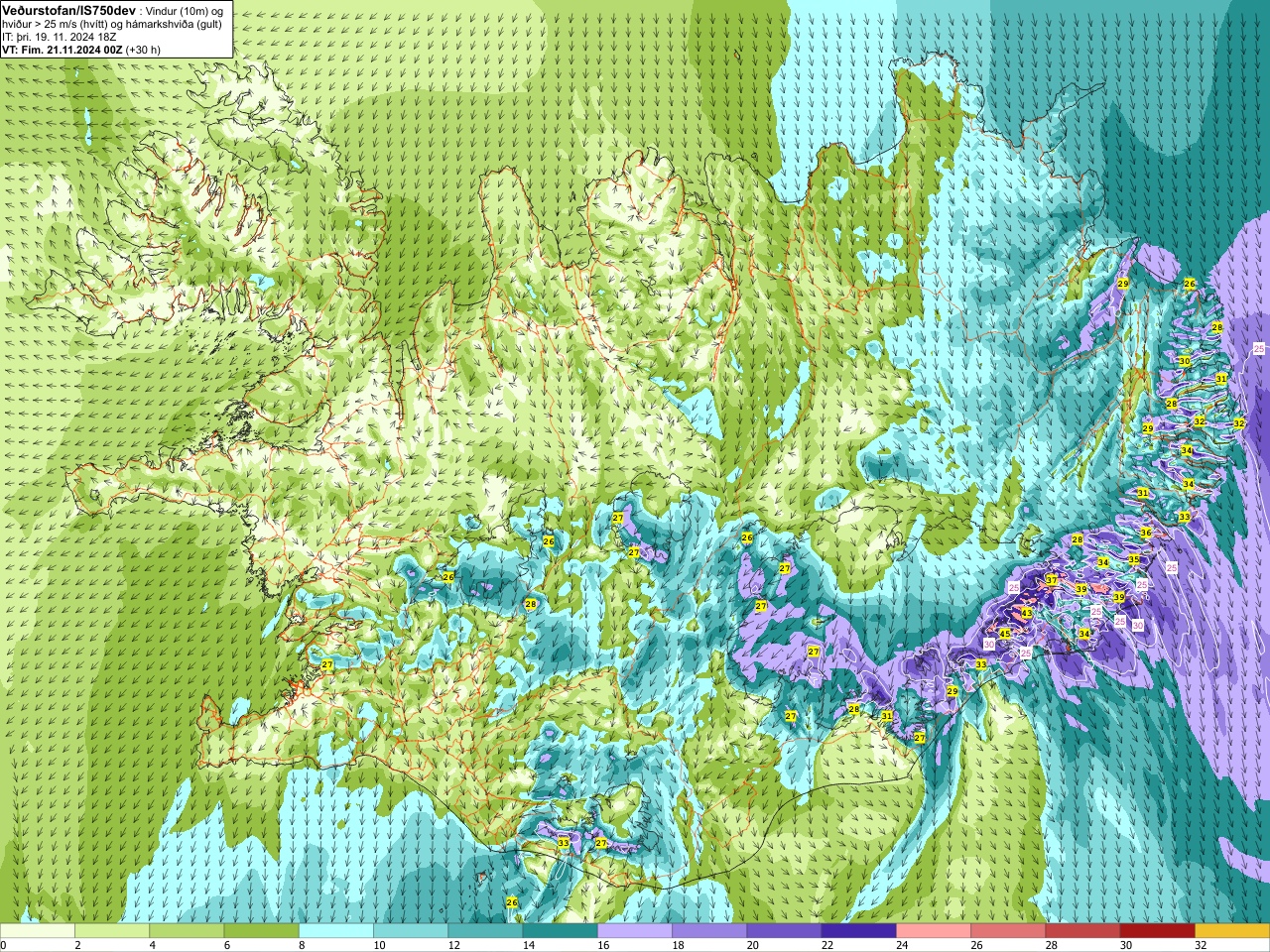Select the yellow 43 gust label
The image size is (1270, 952).
pos(1027,613)
